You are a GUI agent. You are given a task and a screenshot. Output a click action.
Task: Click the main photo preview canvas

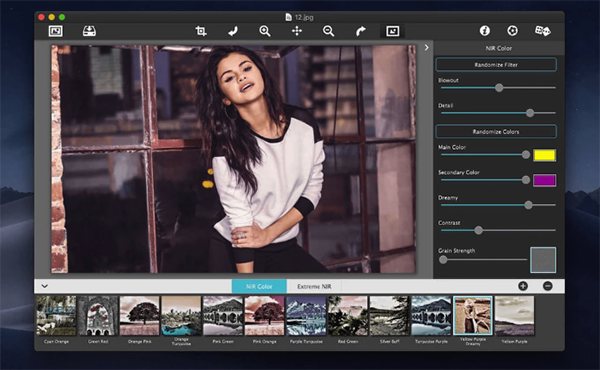233,159
